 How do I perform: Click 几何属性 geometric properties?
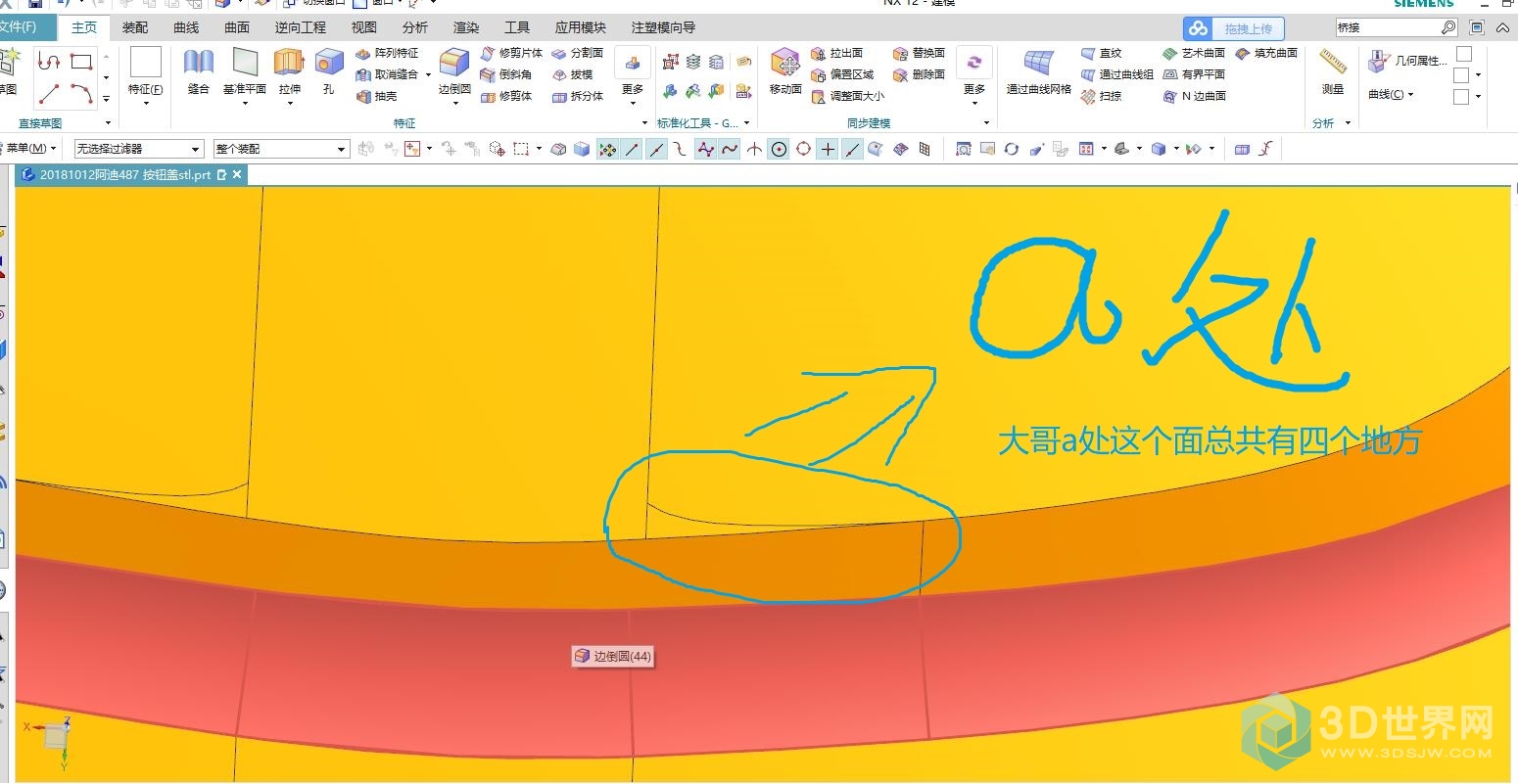click(x=1406, y=61)
